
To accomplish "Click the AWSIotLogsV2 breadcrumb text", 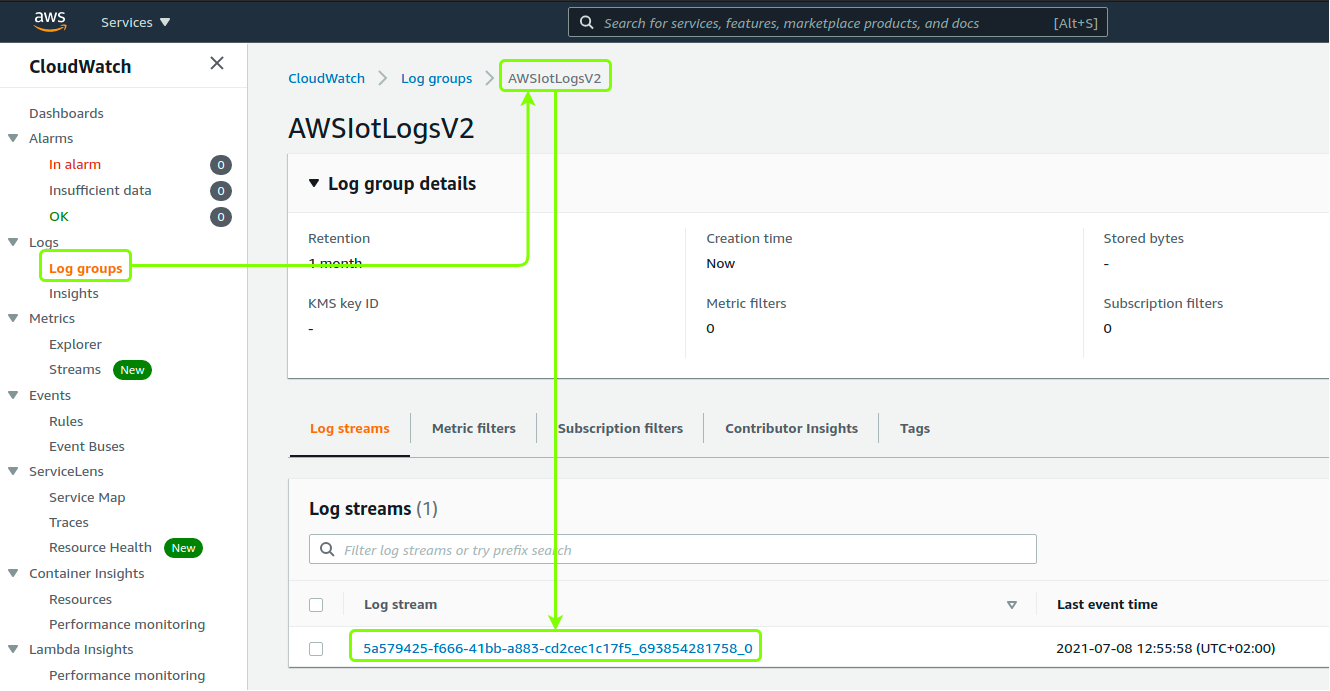I will pos(554,78).
